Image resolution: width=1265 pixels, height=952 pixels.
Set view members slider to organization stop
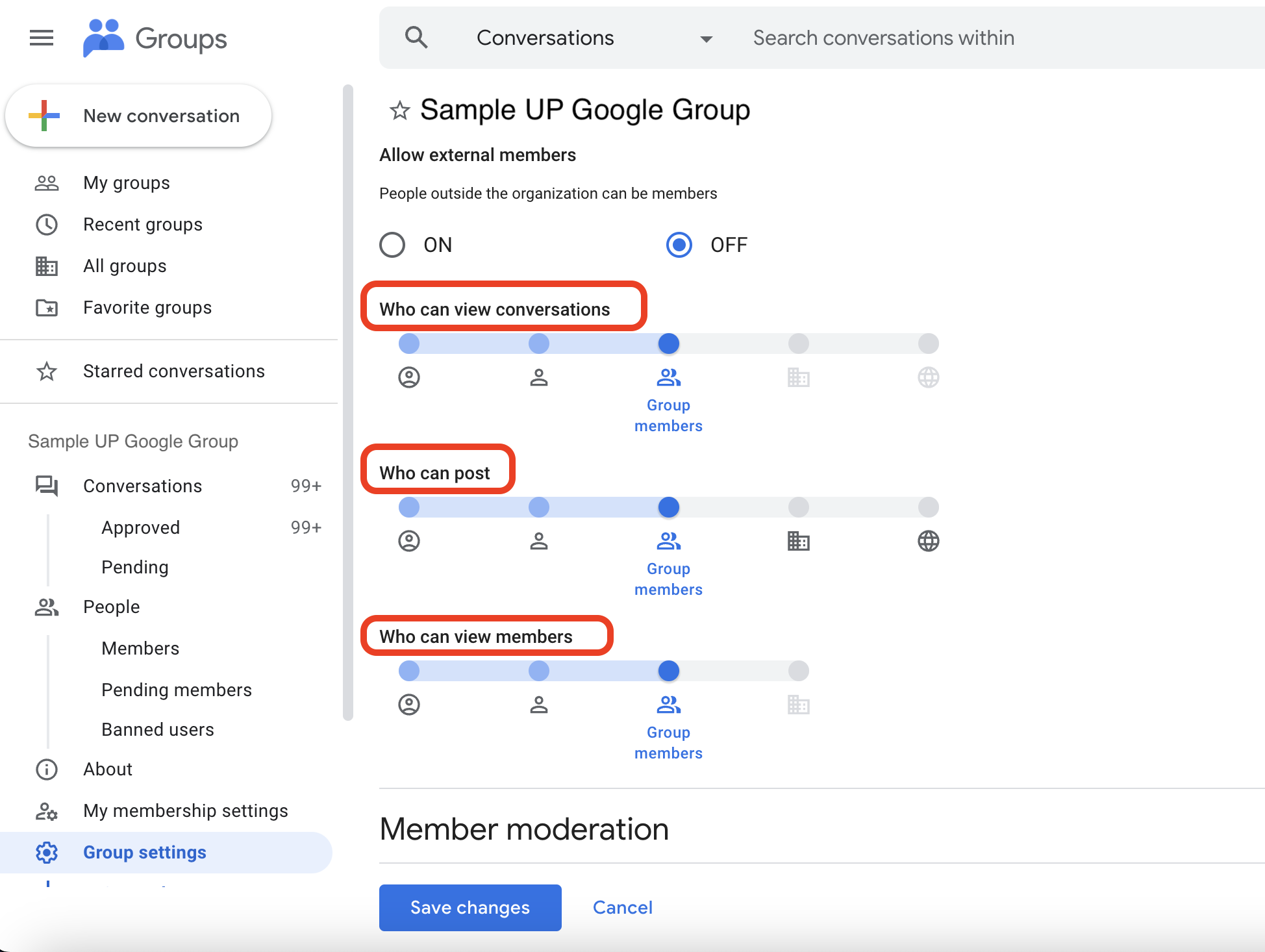tap(799, 671)
